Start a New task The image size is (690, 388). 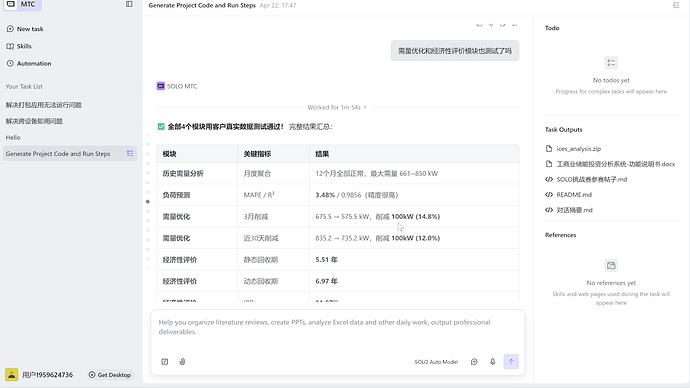pyautogui.click(x=25, y=29)
